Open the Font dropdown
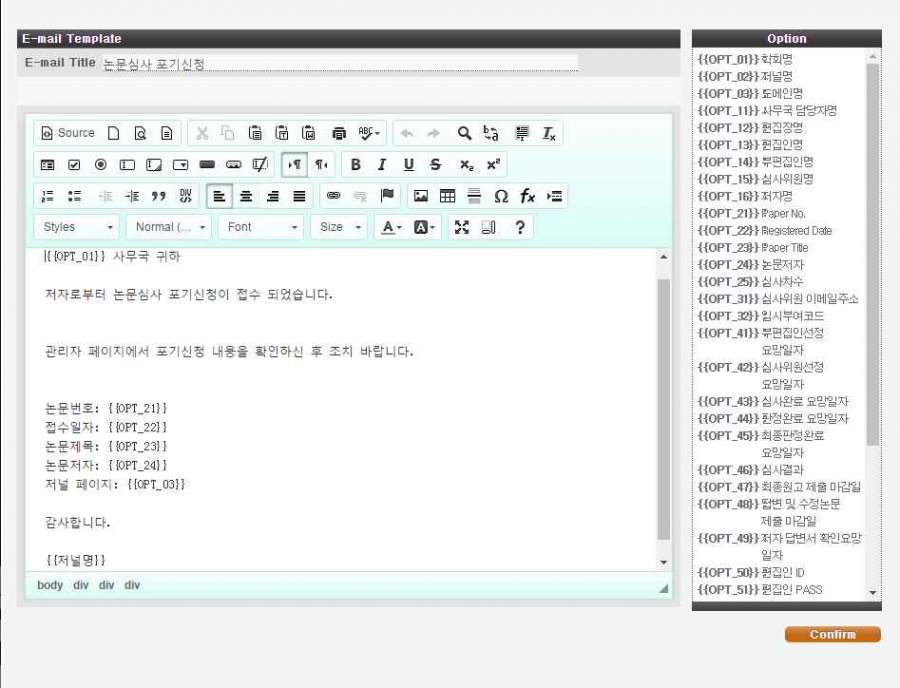Image resolution: width=900 pixels, height=688 pixels. click(261, 227)
